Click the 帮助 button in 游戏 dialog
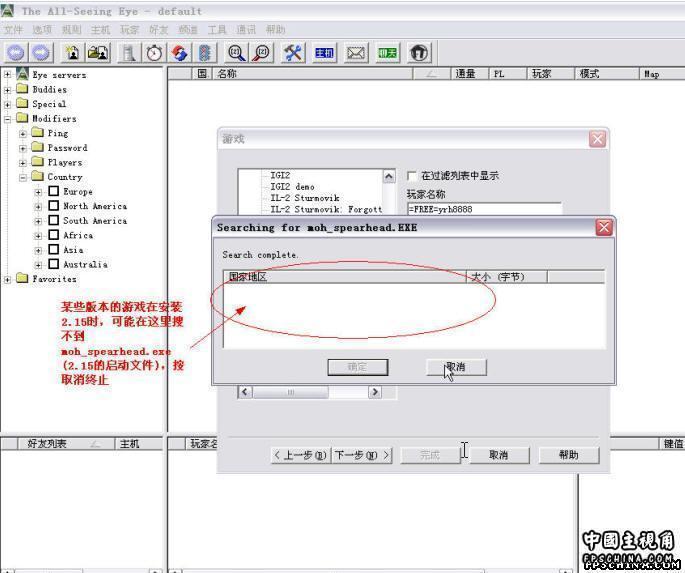 click(569, 455)
